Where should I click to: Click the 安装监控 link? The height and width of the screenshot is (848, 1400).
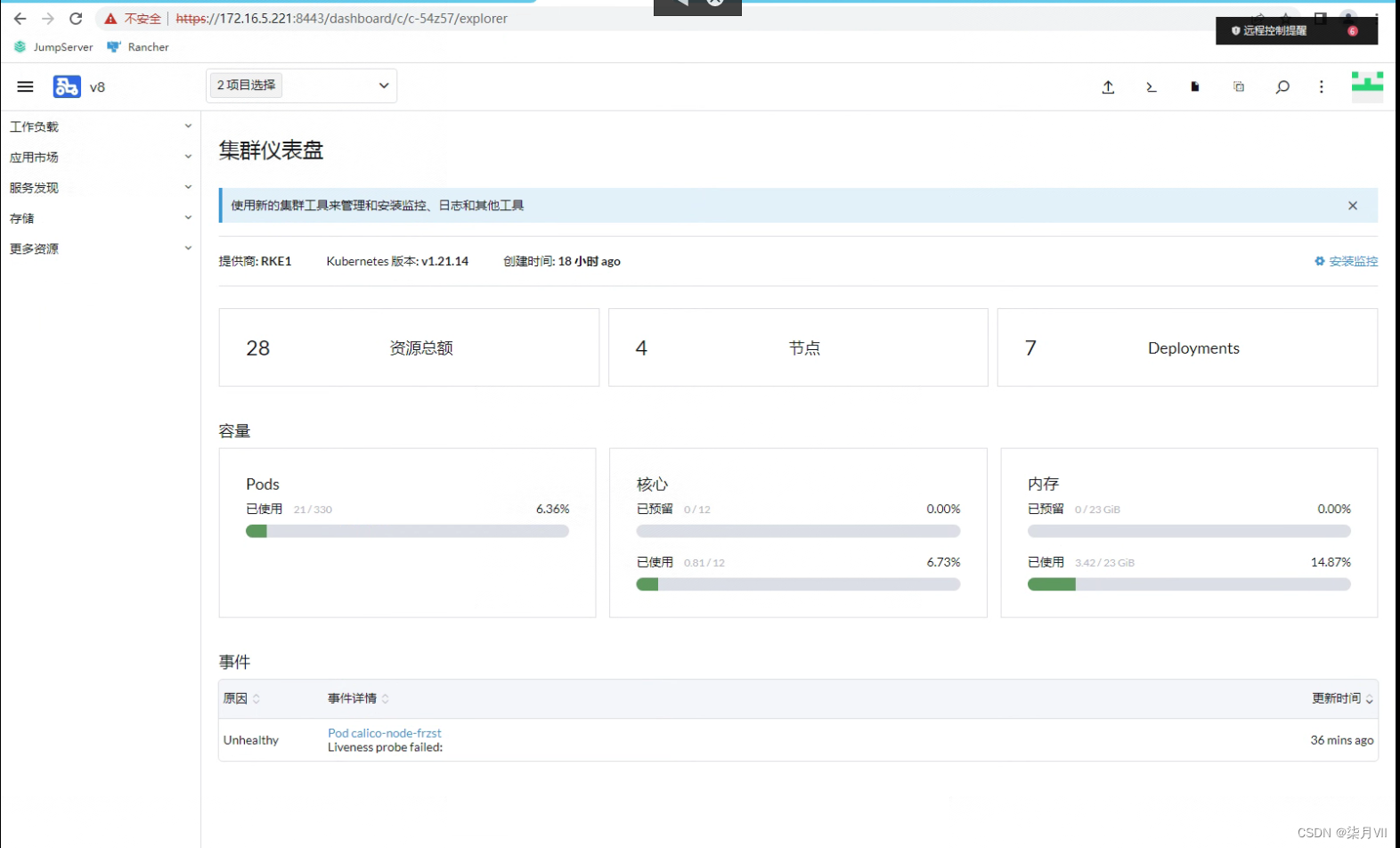click(x=1346, y=261)
